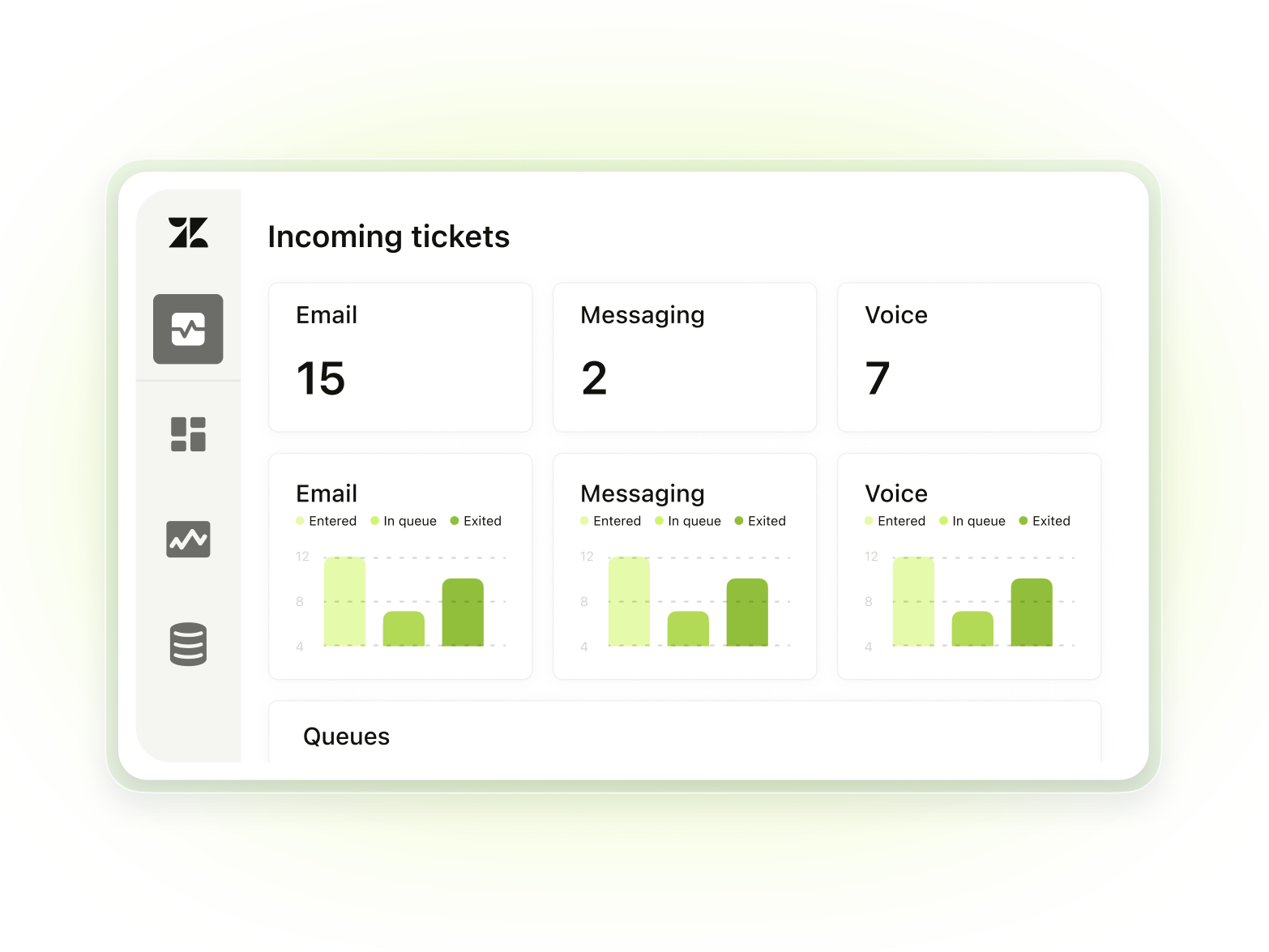
Task: Select the Voice count card showing 7
Action: (968, 357)
